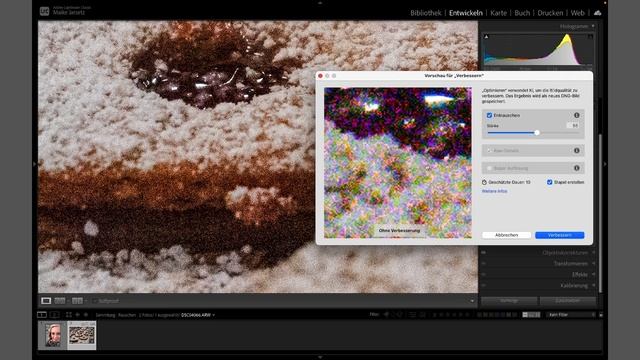Click the Stärke slider handle
Viewport: 640px width, 360px height.
(x=537, y=133)
